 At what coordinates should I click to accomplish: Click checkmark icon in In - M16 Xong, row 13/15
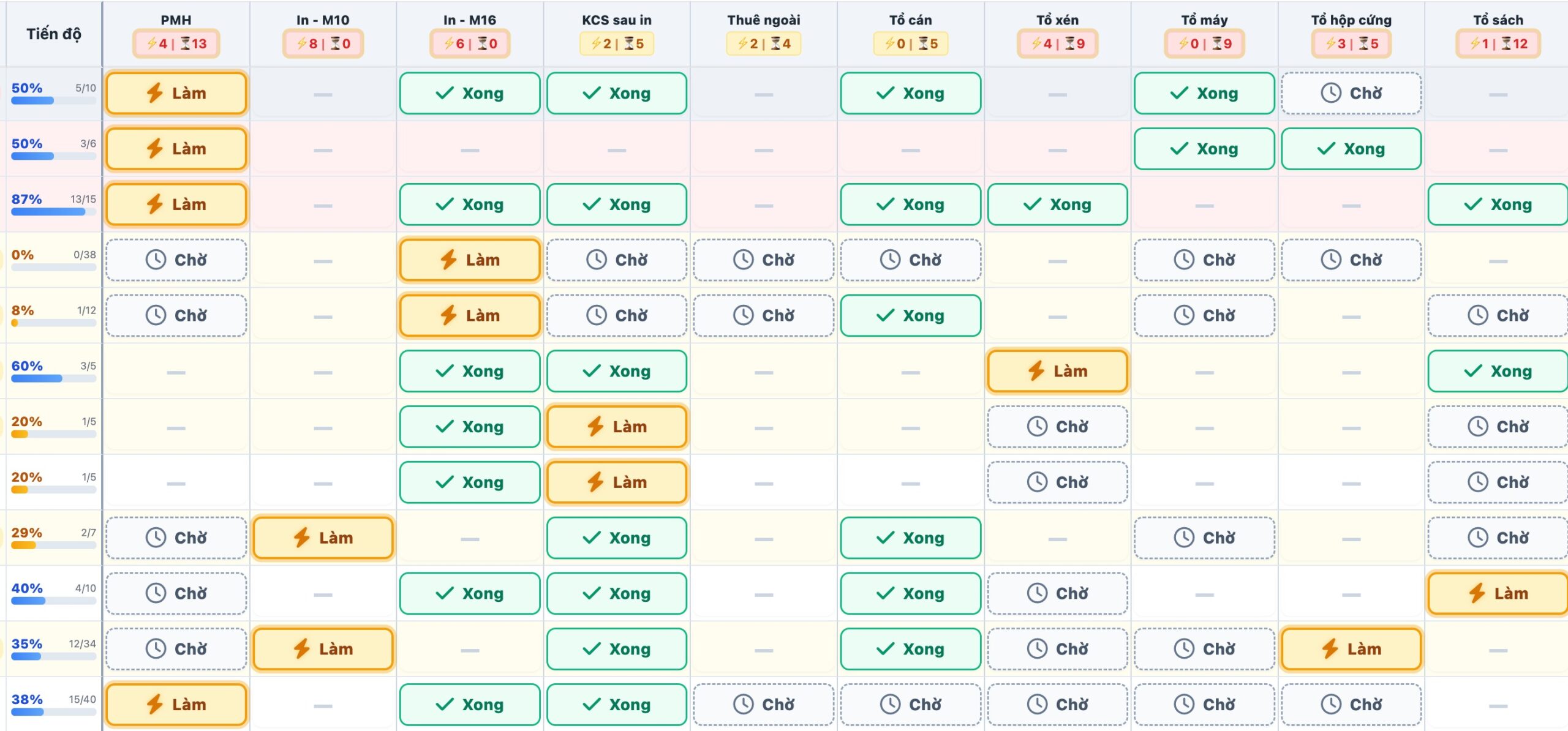[445, 204]
